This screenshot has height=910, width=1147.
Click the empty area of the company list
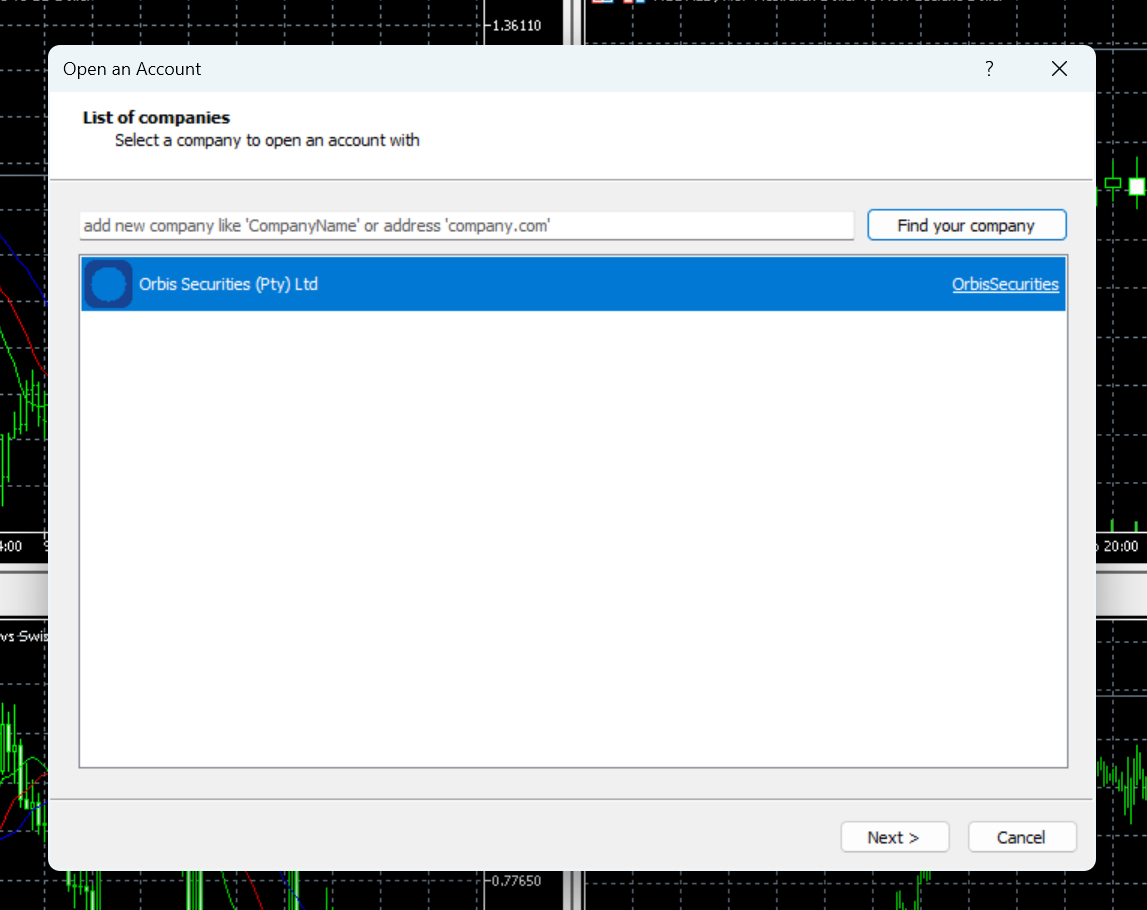(x=572, y=540)
